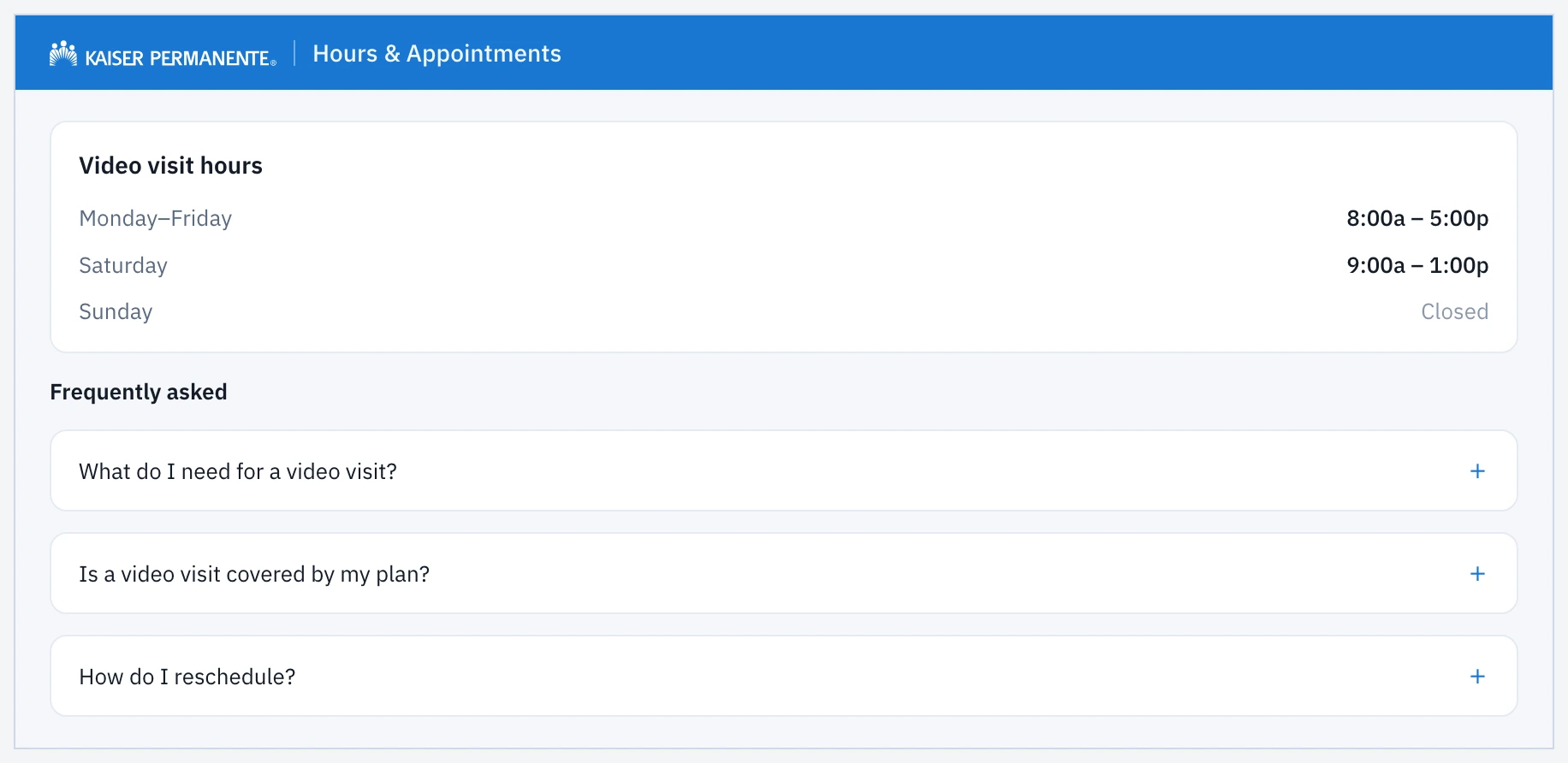1568x763 pixels.
Task: Click the Video visit hours heading
Action: (x=170, y=166)
